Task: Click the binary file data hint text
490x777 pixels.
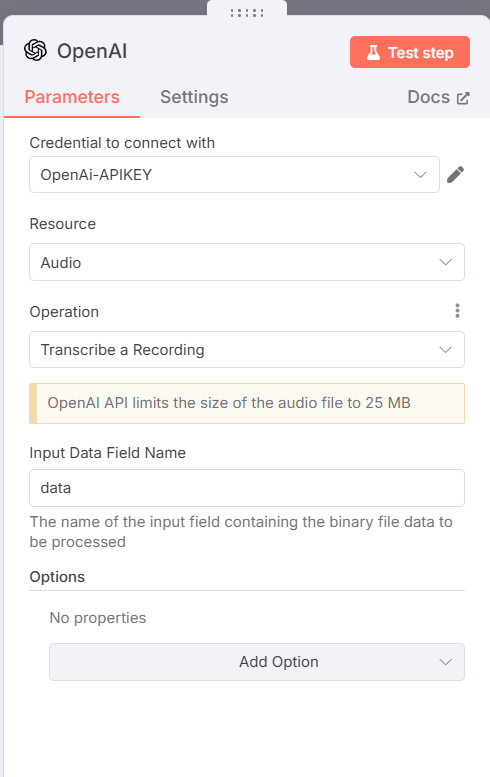Action: [241, 532]
